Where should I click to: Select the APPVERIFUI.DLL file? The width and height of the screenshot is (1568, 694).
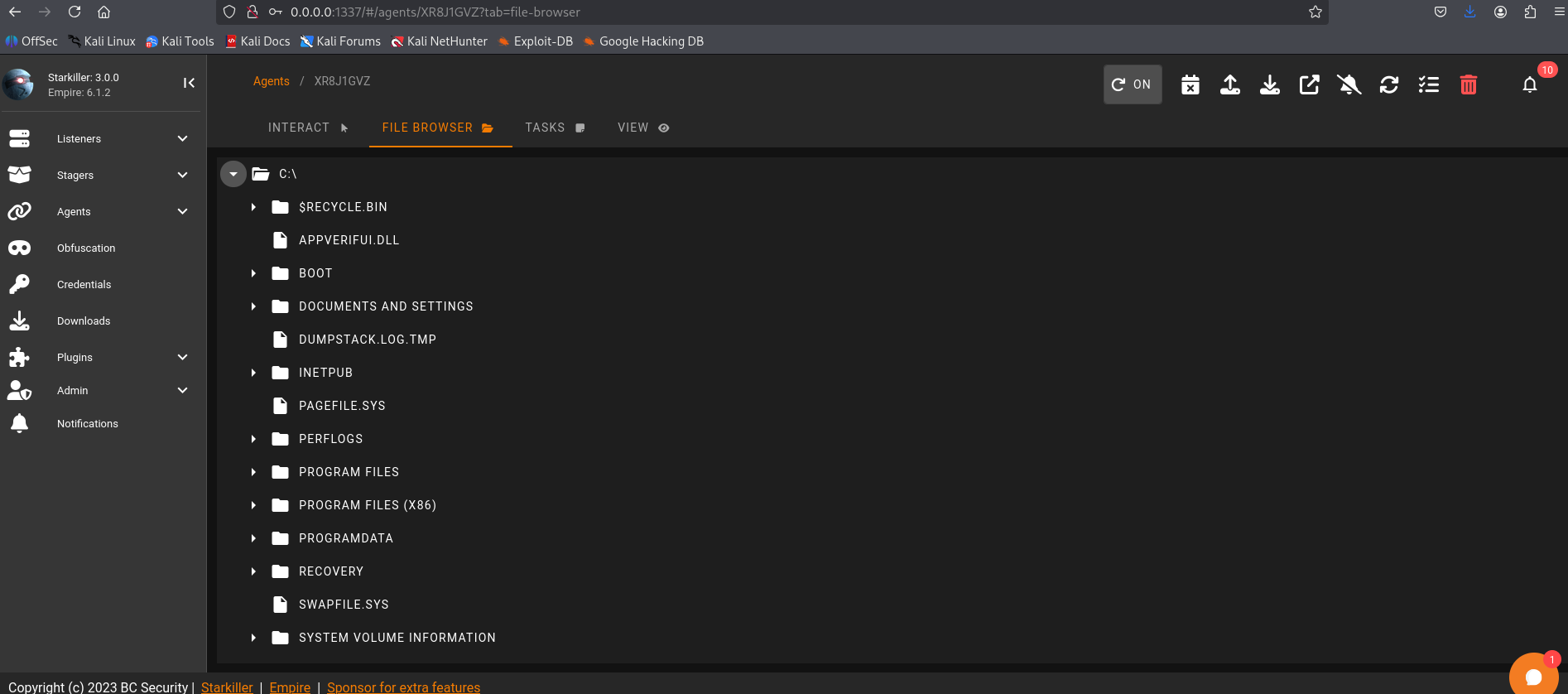[x=349, y=240]
